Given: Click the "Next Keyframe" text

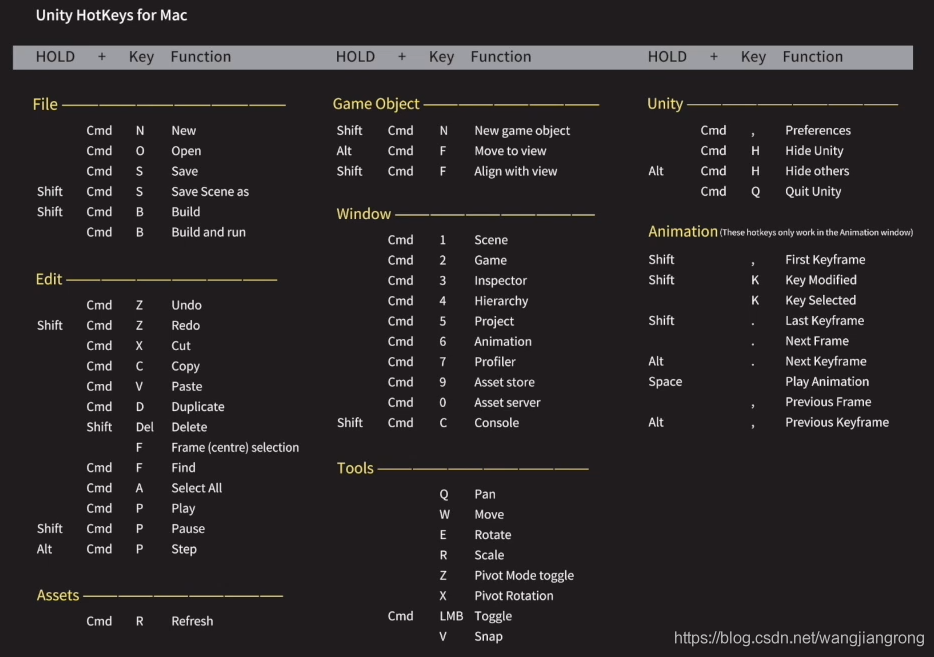Looking at the screenshot, I should (x=826, y=362).
